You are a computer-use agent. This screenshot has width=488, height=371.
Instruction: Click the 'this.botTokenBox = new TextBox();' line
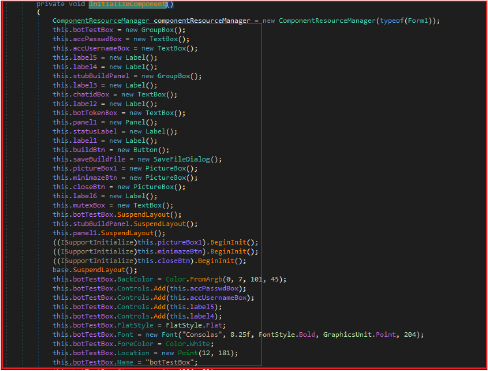pyautogui.click(x=119, y=113)
